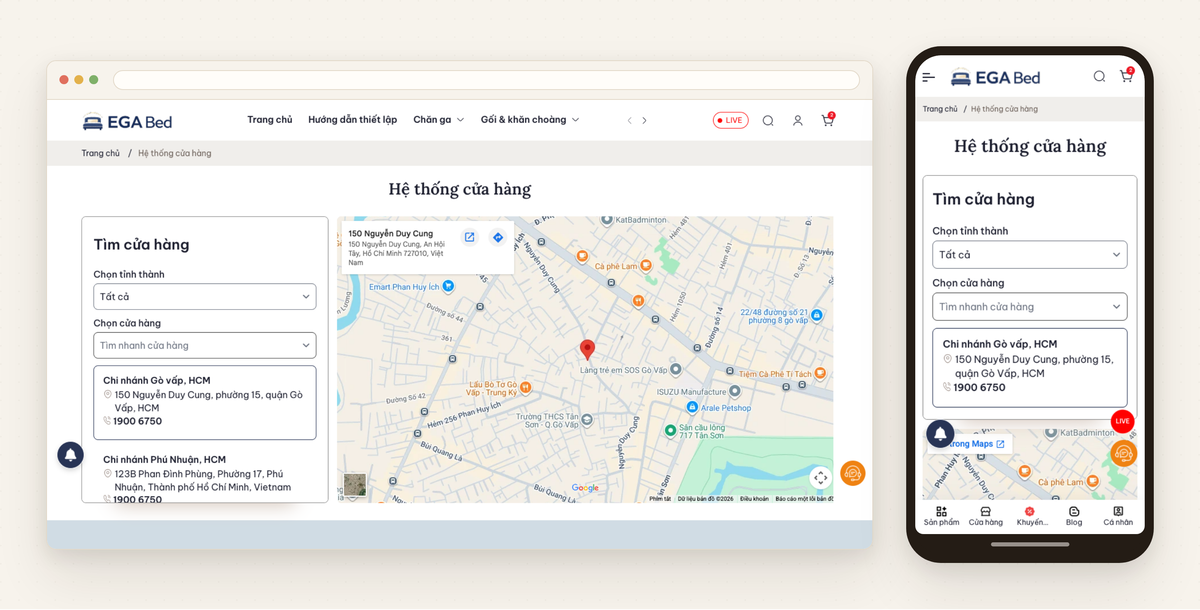Open the map in Maps link on mobile

tap(976, 444)
